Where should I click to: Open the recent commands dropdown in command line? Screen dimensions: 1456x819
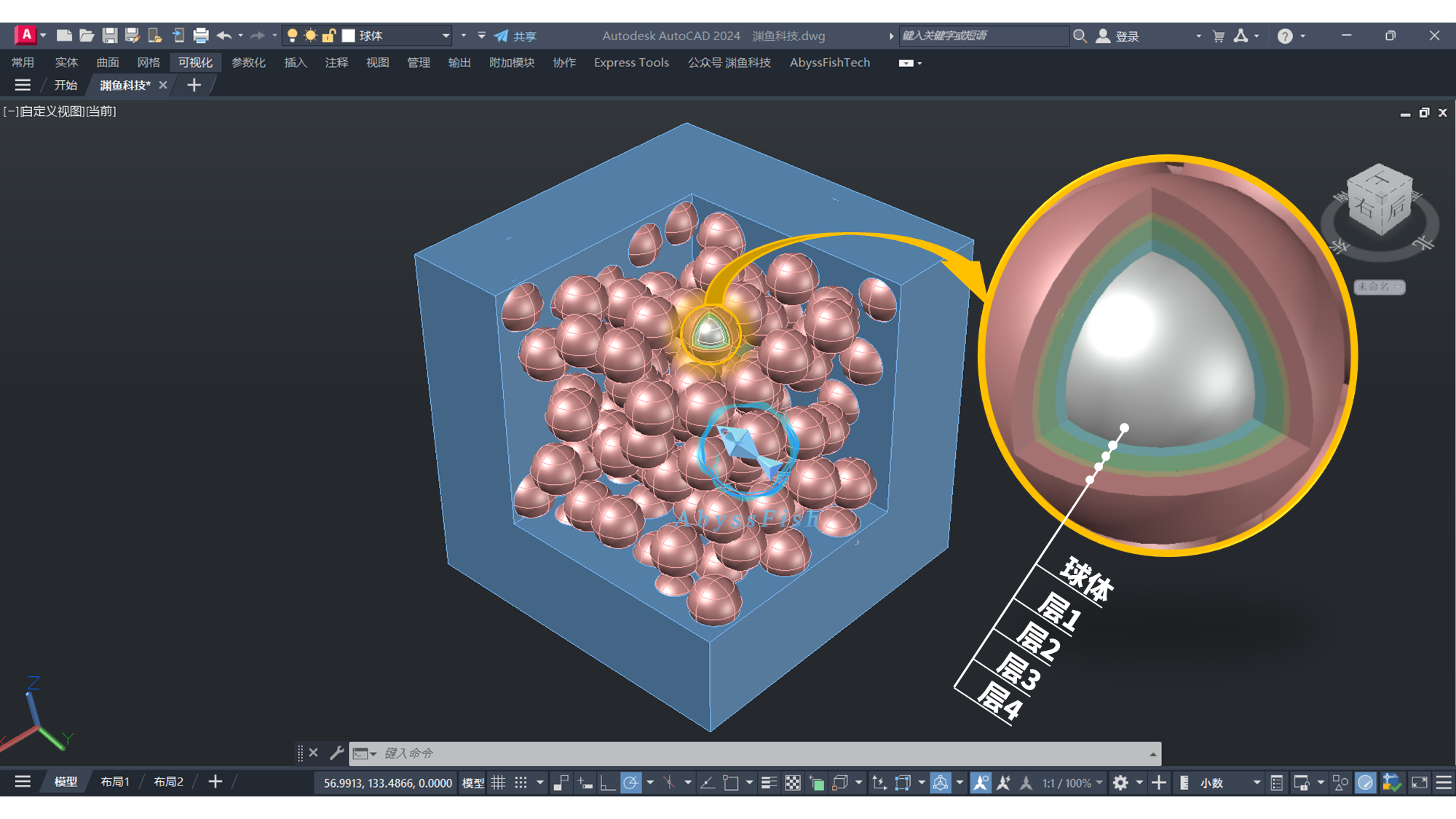(364, 753)
